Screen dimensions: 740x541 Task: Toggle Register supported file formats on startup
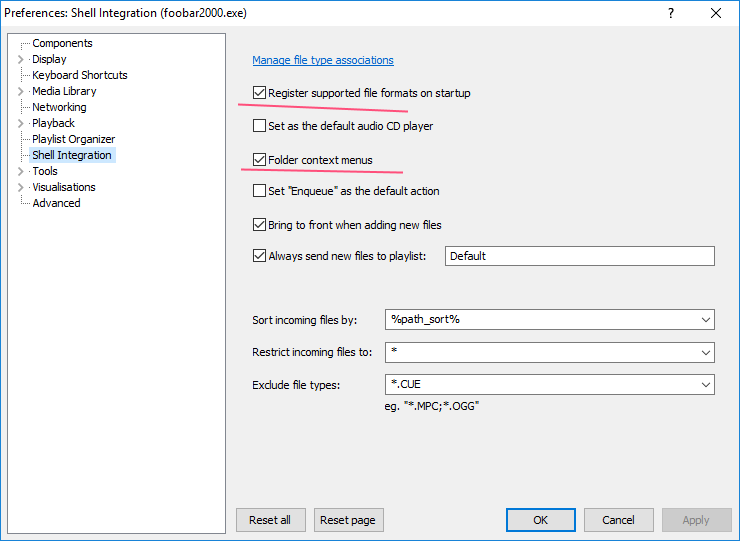click(260, 93)
